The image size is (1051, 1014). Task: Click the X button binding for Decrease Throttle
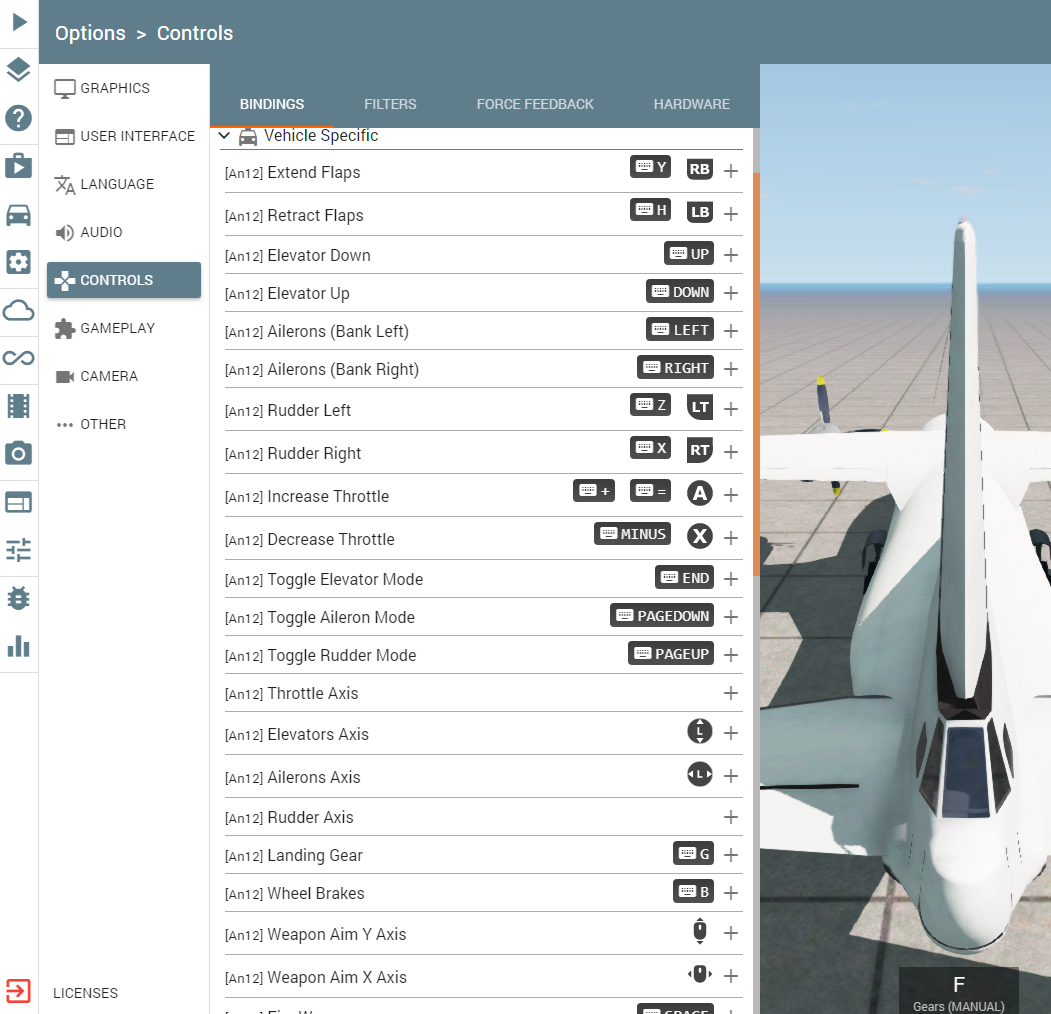coord(700,536)
